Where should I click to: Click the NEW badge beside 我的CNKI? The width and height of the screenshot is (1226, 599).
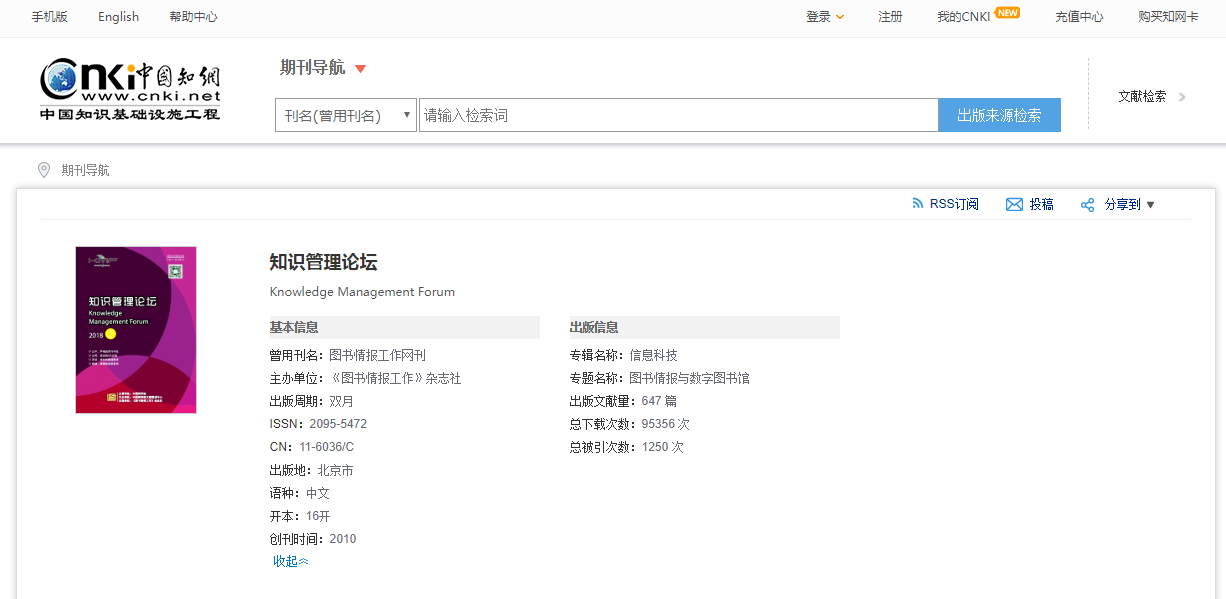coord(1007,13)
